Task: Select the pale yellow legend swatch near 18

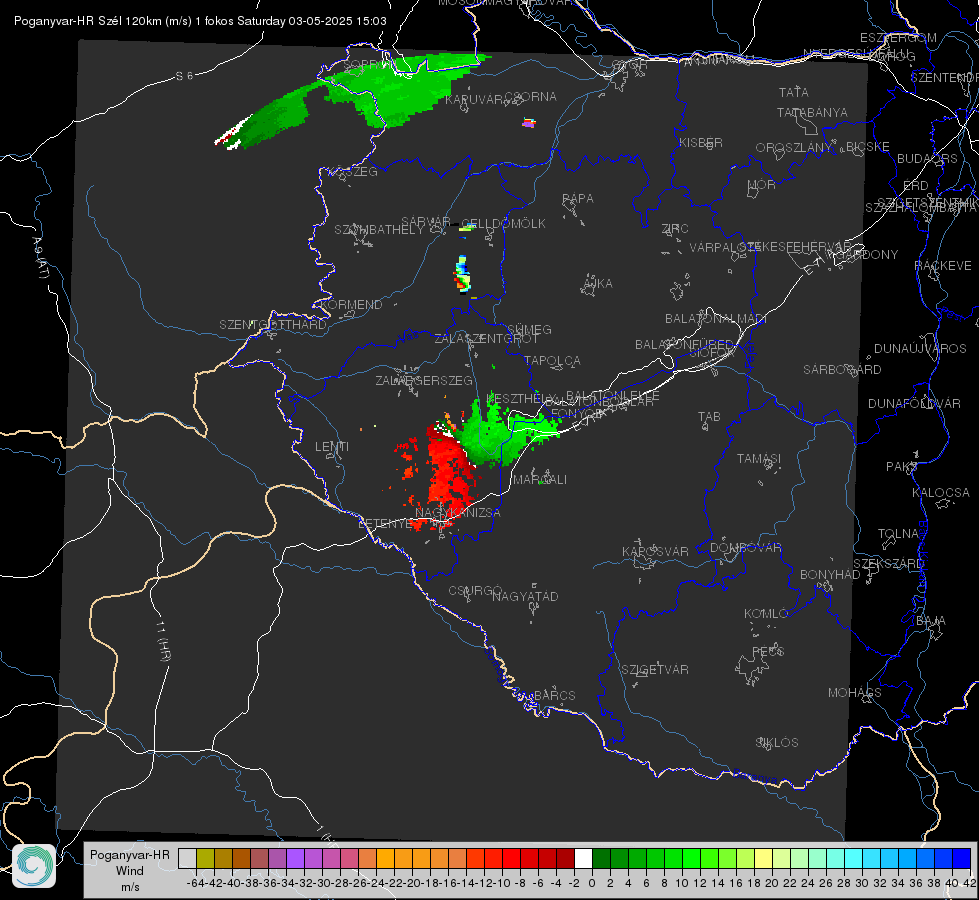Action: [763, 858]
